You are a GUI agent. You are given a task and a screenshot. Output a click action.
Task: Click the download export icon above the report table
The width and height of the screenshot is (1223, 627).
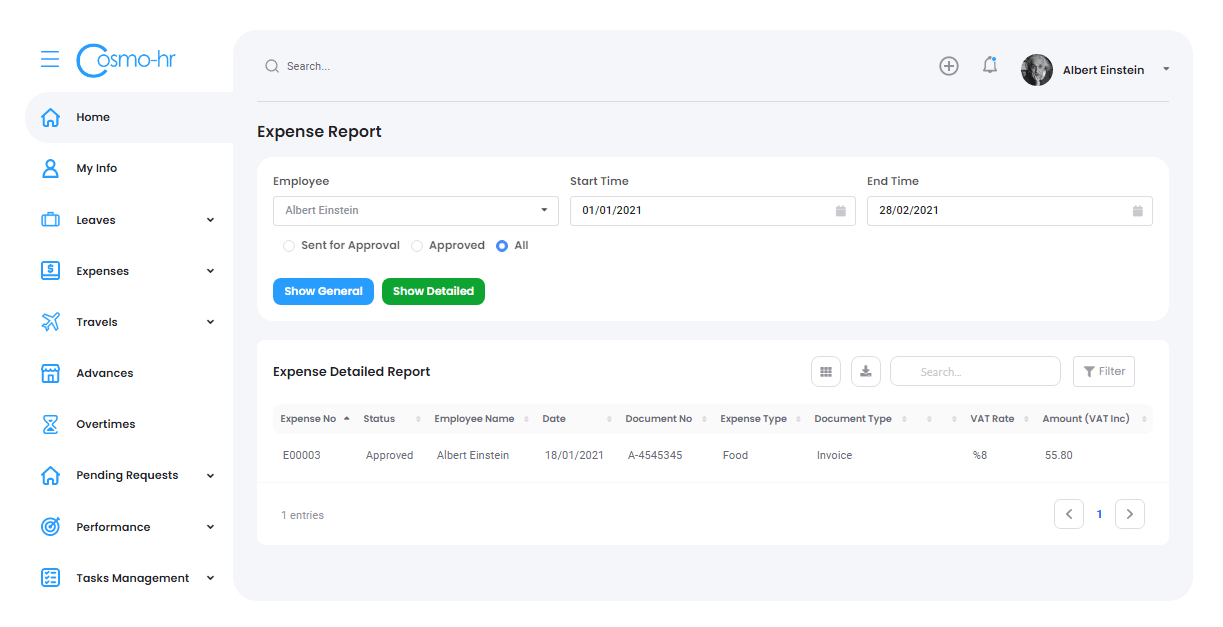(x=865, y=371)
